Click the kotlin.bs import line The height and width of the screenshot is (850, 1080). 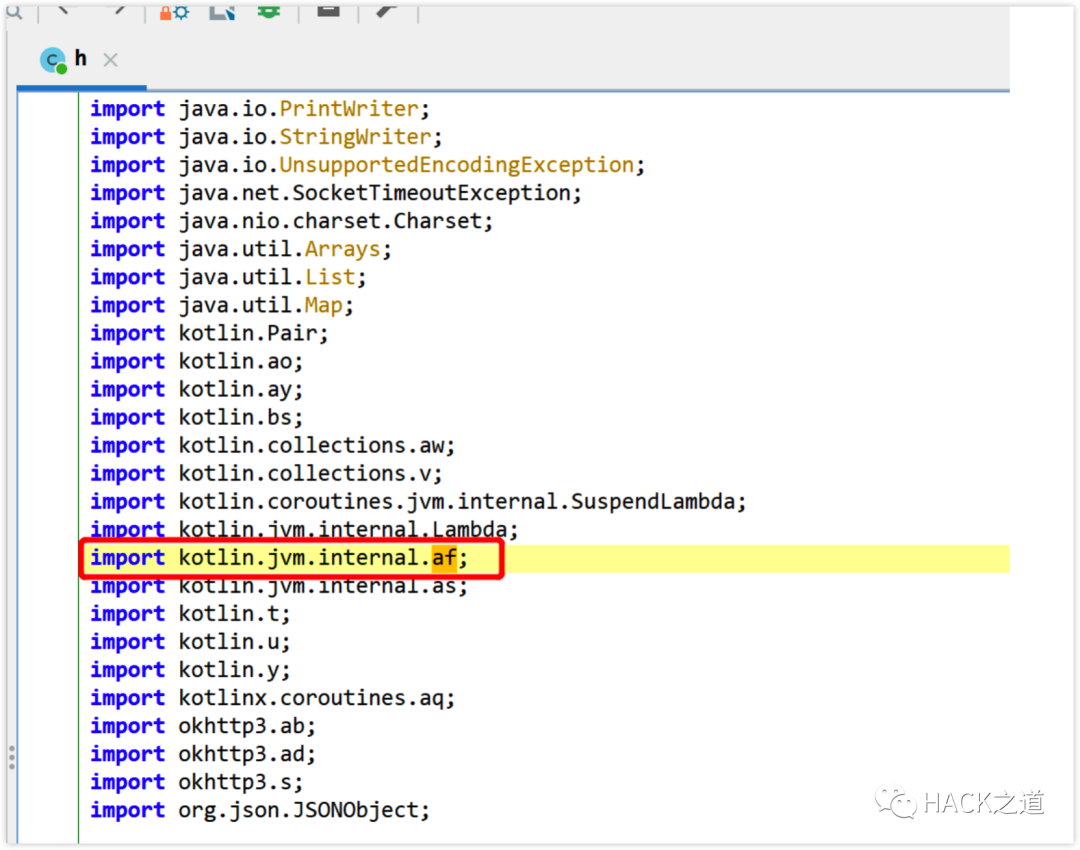(197, 417)
